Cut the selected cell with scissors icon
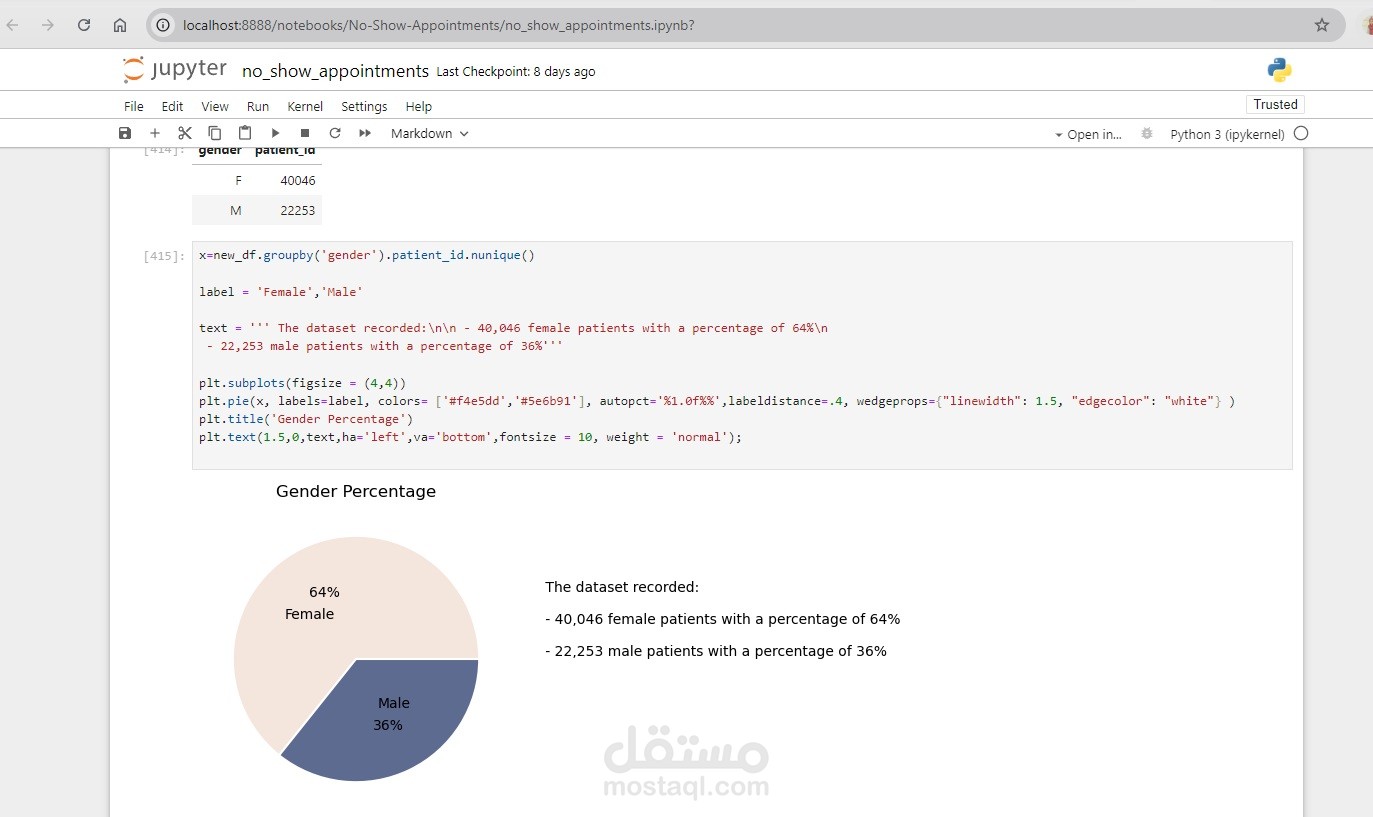The image size is (1373, 817). pyautogui.click(x=185, y=133)
